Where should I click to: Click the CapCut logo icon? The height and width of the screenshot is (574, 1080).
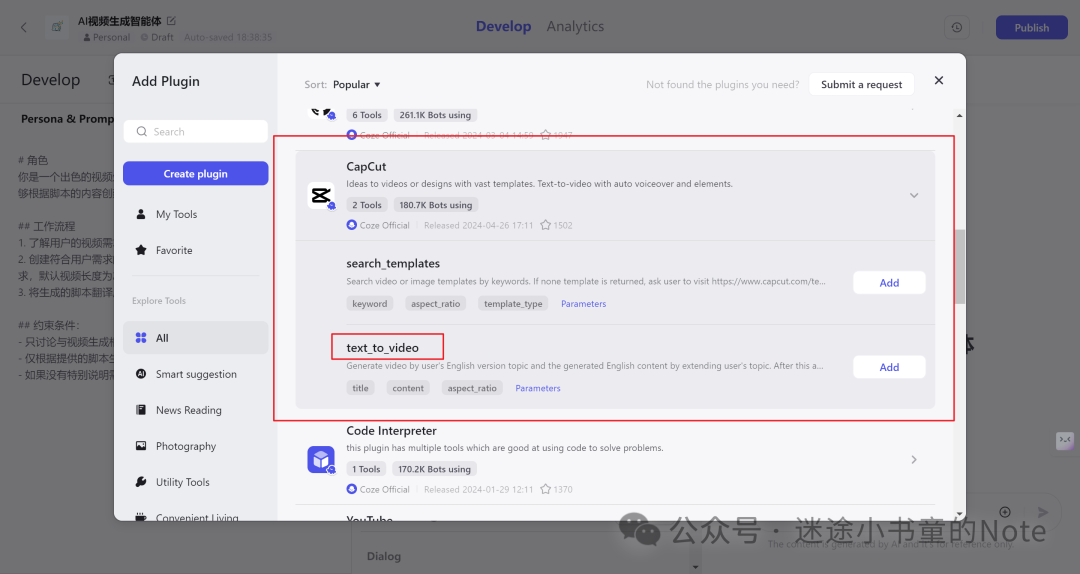click(x=320, y=196)
